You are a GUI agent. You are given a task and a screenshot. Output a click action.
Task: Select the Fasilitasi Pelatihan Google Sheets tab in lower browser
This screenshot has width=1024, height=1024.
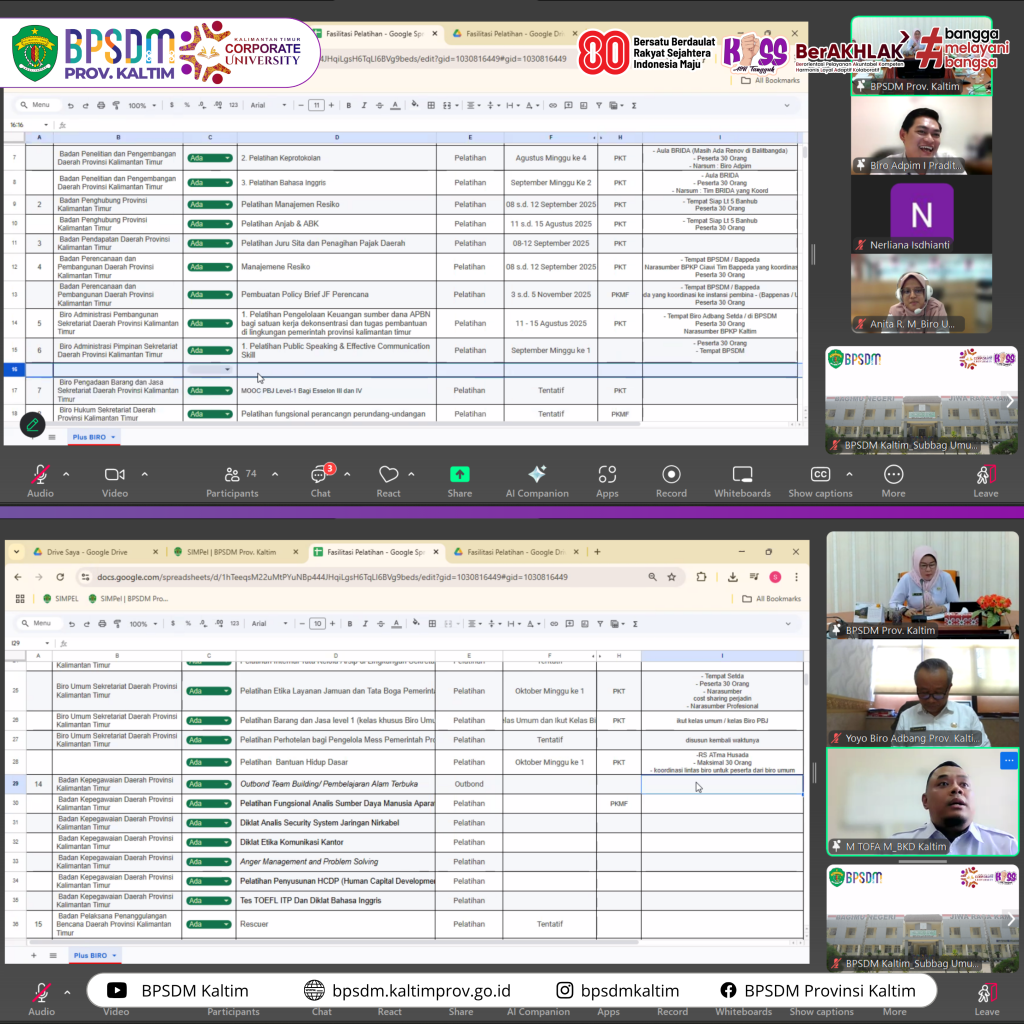(376, 552)
